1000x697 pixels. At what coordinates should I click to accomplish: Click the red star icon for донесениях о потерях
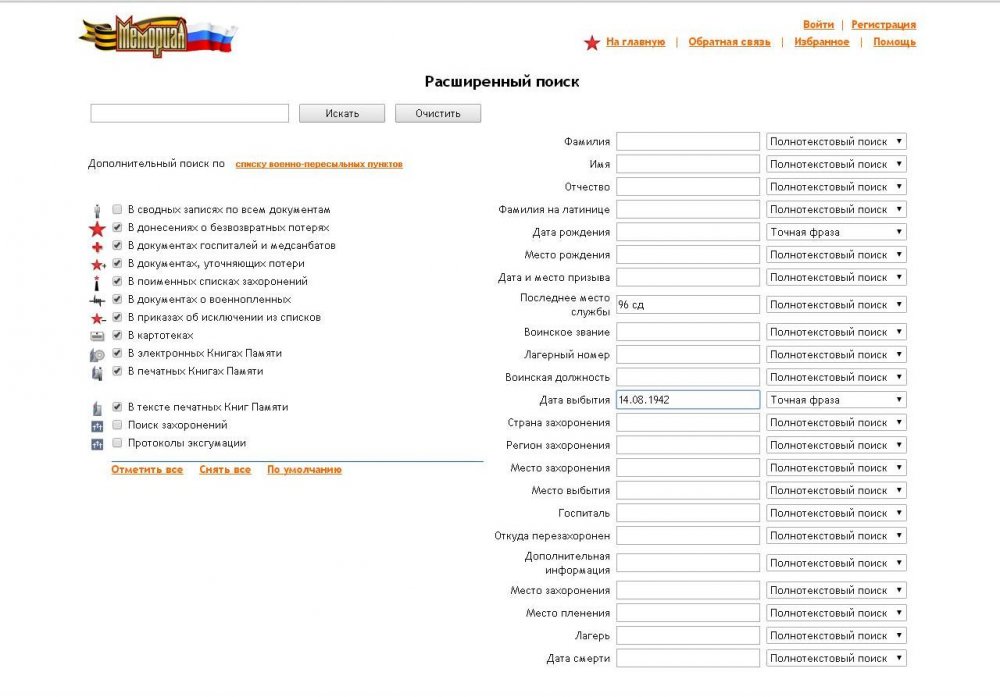click(x=97, y=228)
